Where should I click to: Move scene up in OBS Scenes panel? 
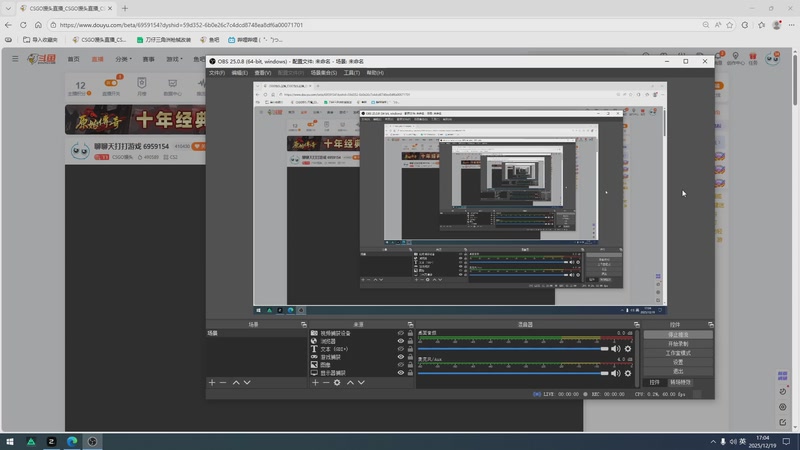pos(236,382)
